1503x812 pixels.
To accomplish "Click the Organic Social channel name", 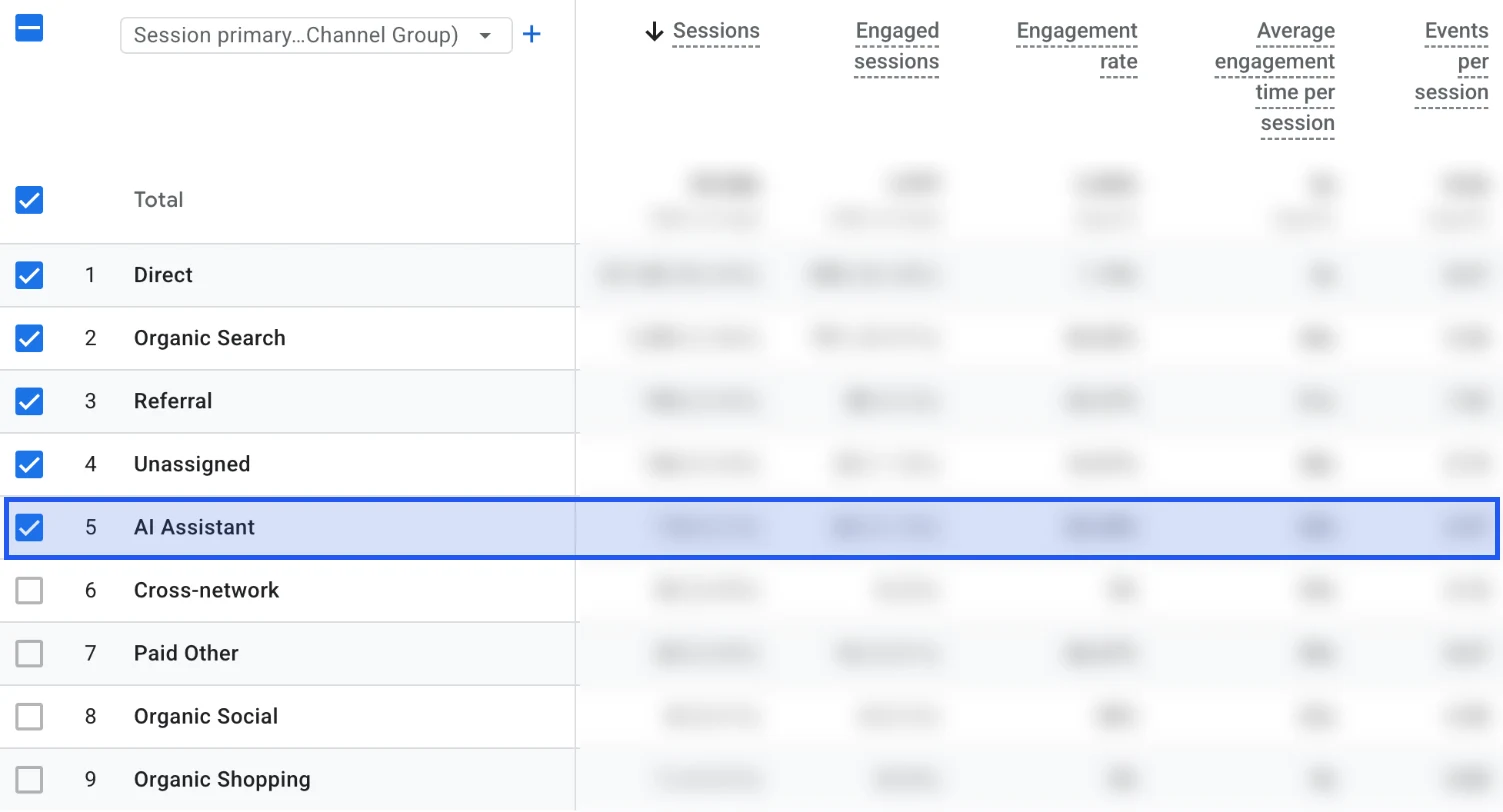I will pos(206,716).
